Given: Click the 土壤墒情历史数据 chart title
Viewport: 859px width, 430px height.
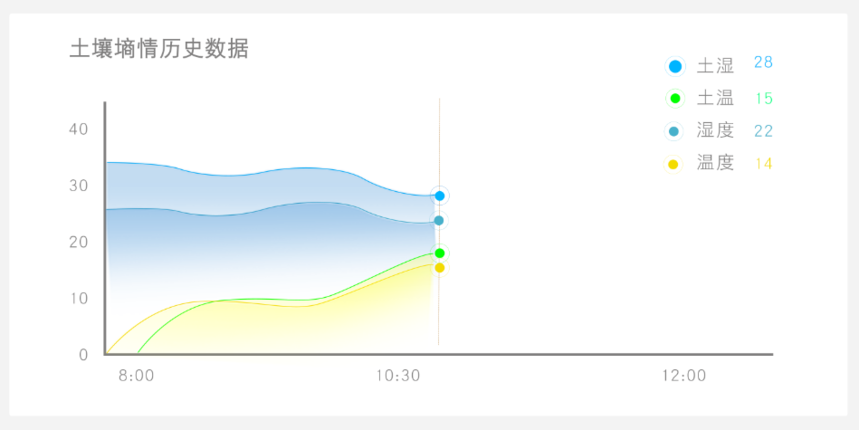Looking at the screenshot, I should click(159, 48).
